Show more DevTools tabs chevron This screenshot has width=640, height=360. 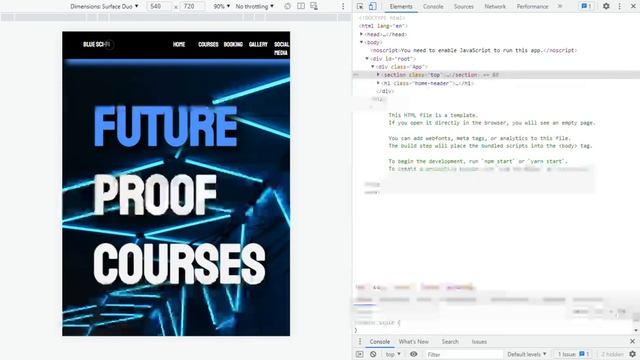point(560,7)
